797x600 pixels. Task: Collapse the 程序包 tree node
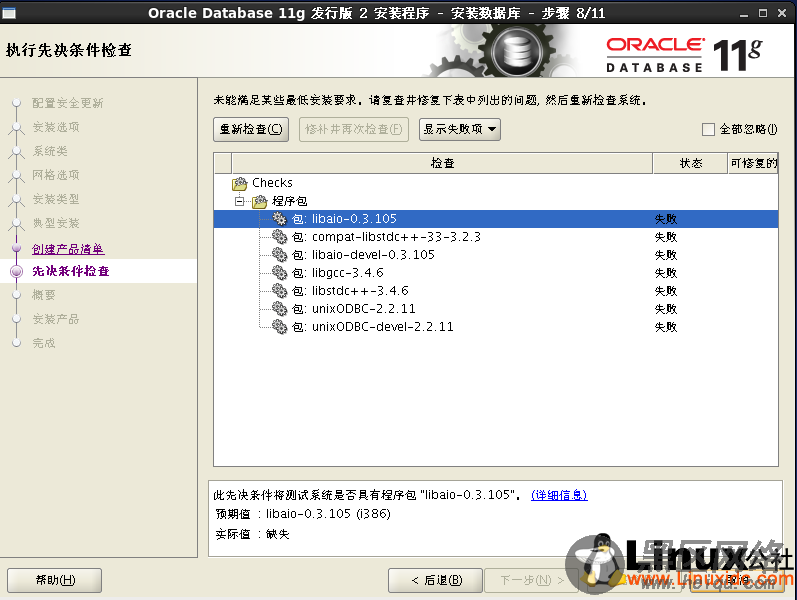(240, 201)
